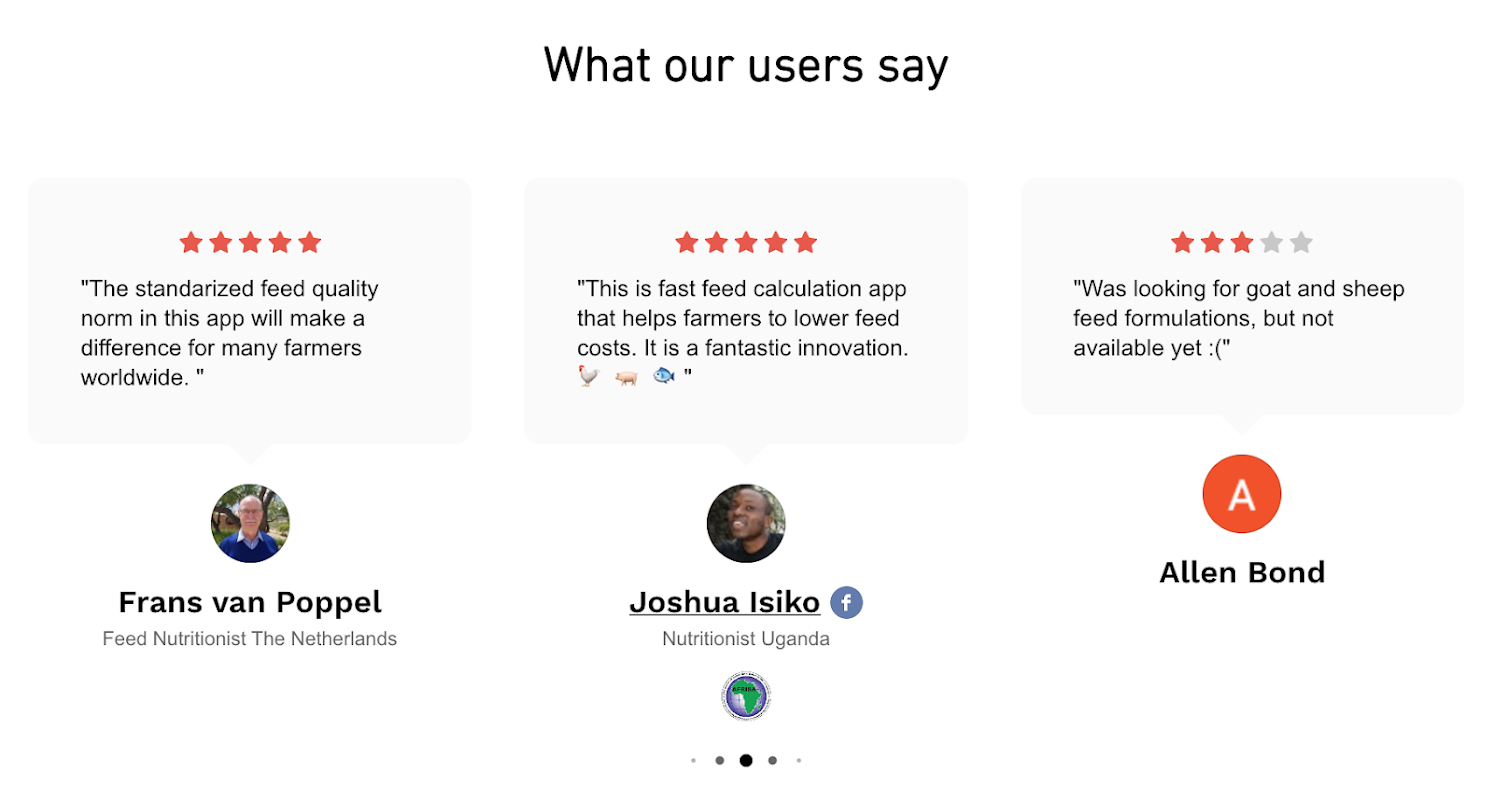Click Frans van Poppel's profile photo
The height and width of the screenshot is (800, 1494).
pyautogui.click(x=250, y=523)
